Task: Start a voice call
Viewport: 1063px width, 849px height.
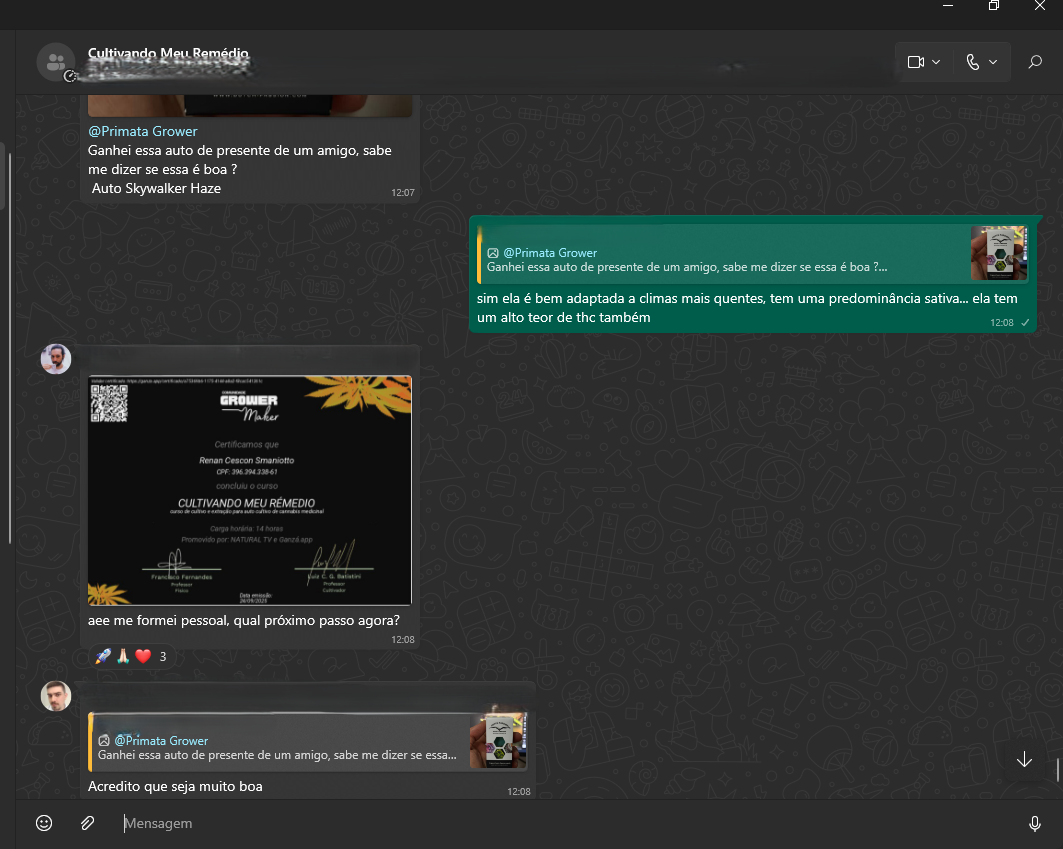Action: pos(972,61)
